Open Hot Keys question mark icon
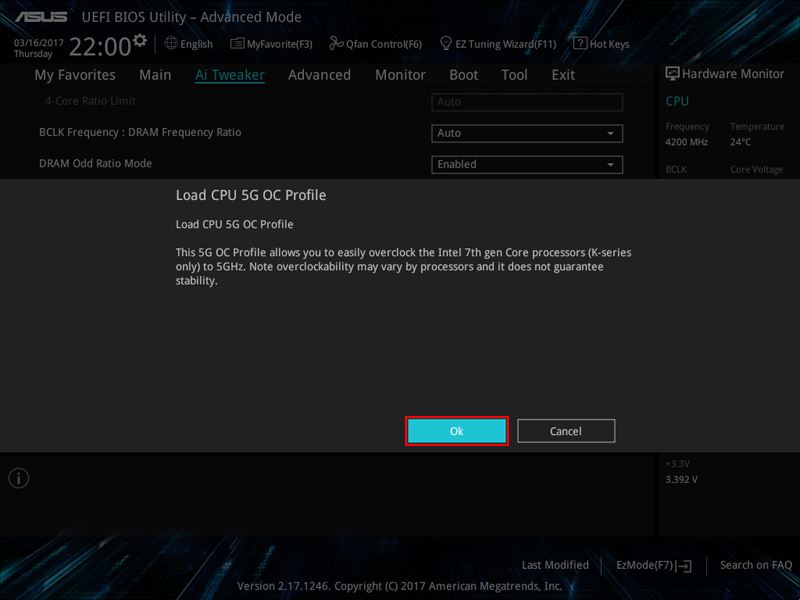Screen dimensions: 800x600 [x=580, y=43]
